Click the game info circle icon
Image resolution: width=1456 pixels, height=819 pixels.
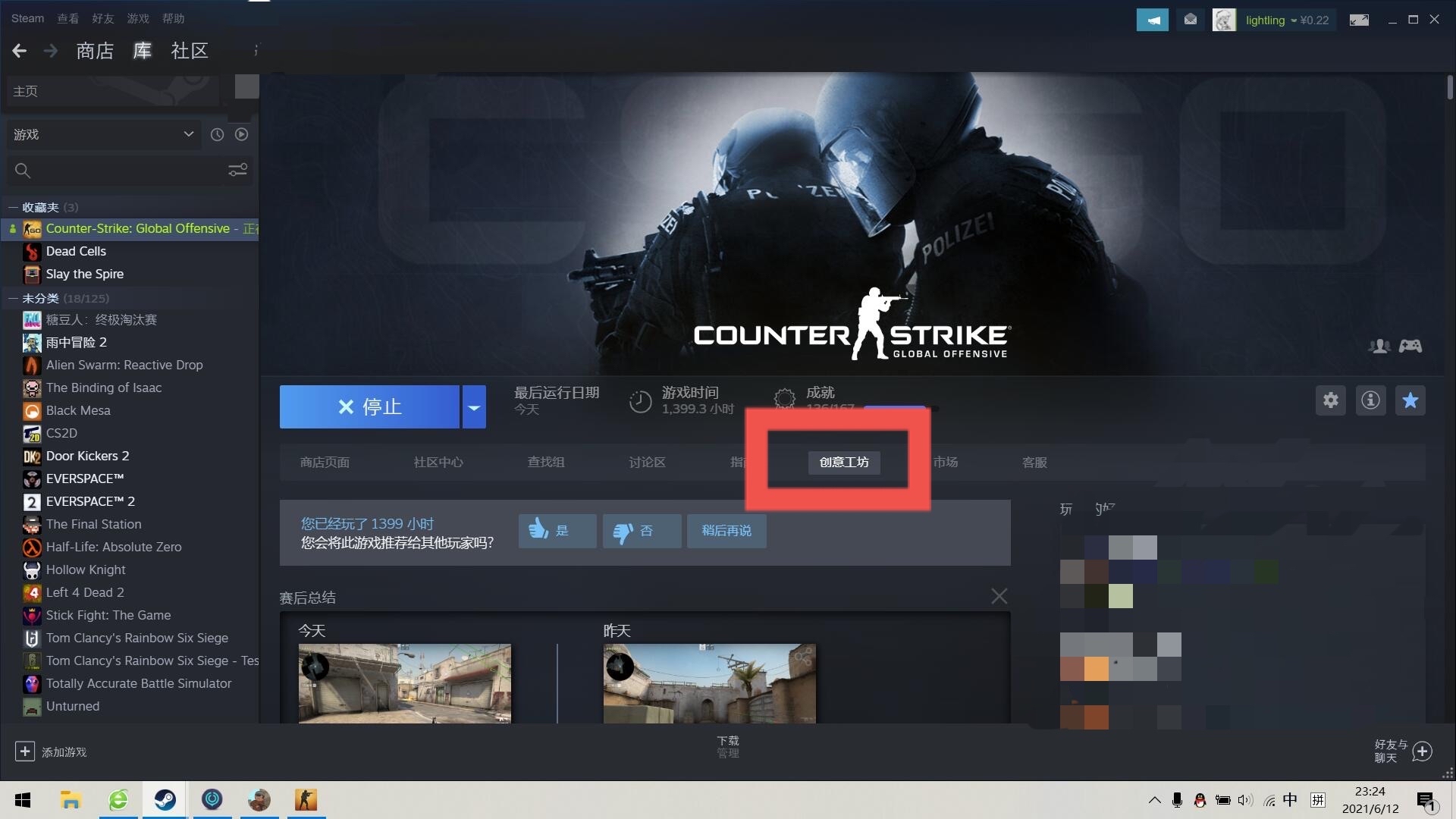(x=1370, y=401)
